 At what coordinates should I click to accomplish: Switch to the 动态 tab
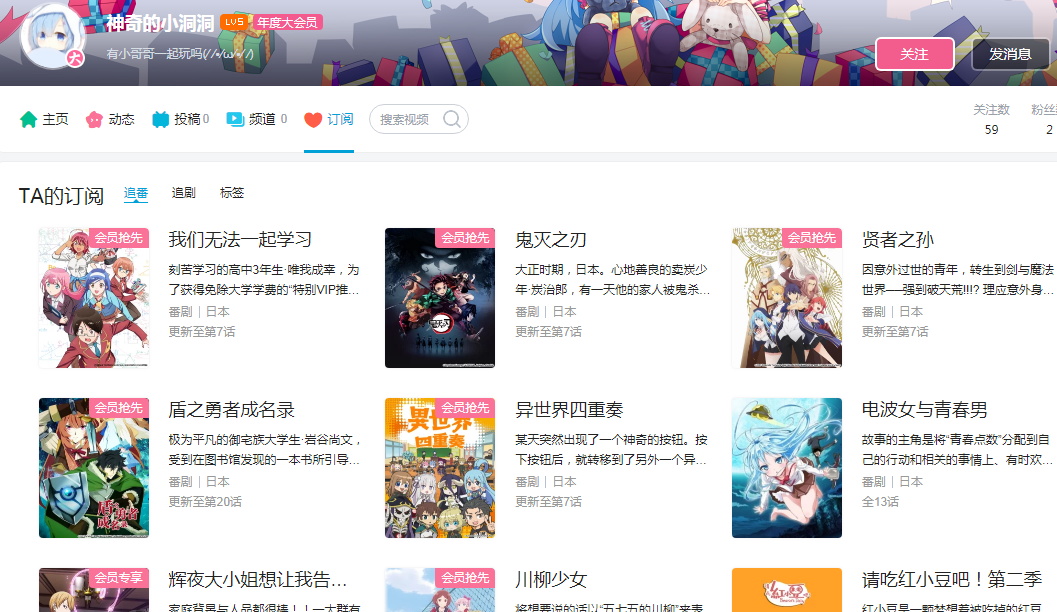(110, 119)
